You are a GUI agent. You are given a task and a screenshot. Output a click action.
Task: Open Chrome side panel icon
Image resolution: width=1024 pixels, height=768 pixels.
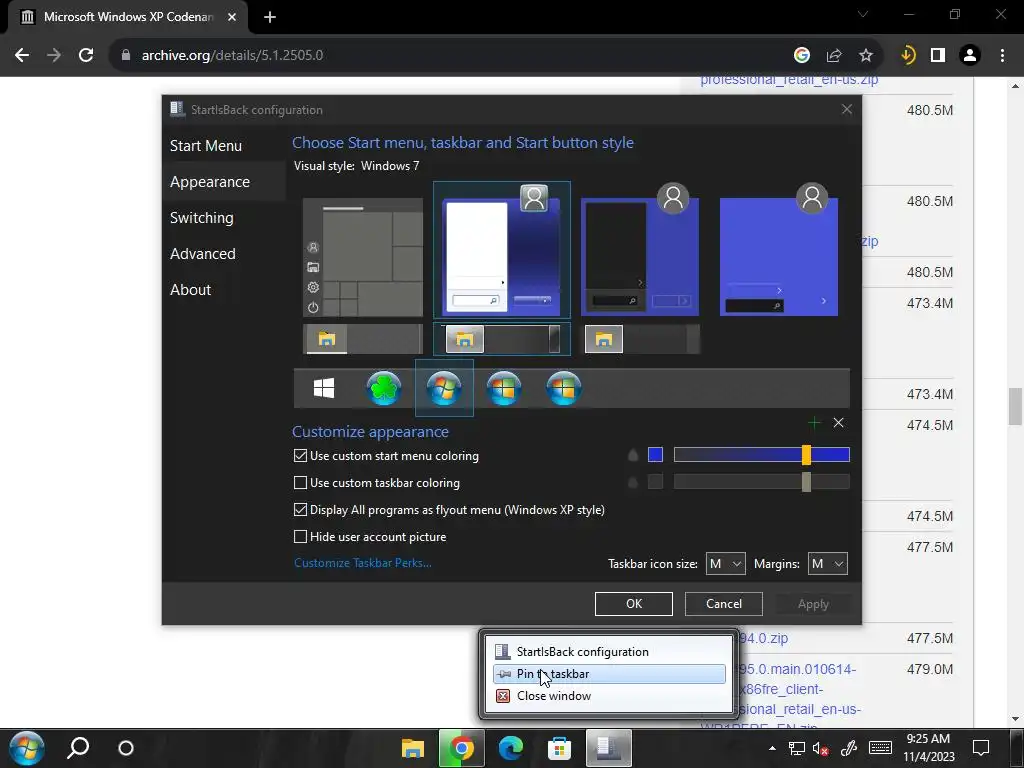[938, 56]
